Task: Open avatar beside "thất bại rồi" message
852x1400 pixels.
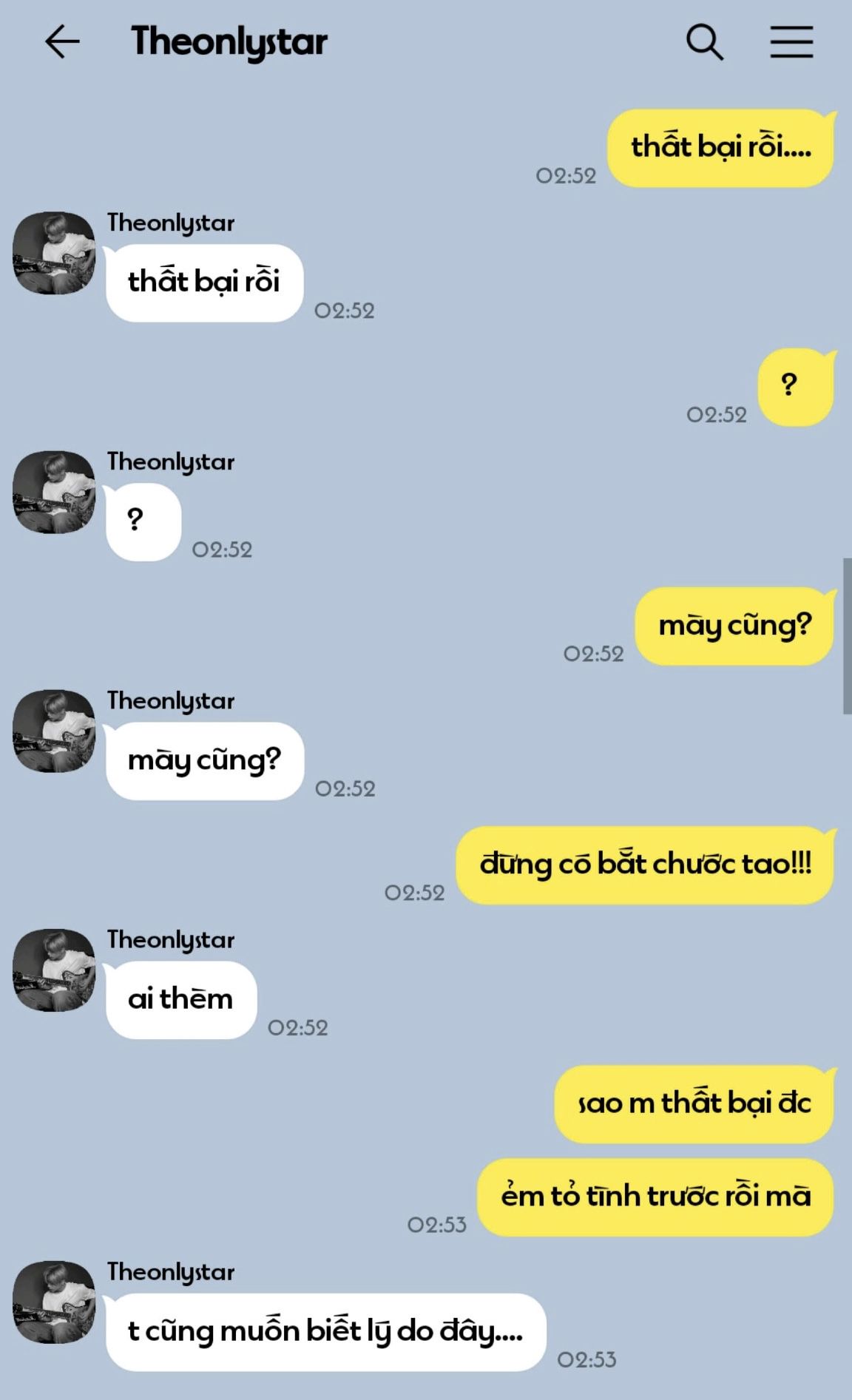Action: (54, 253)
